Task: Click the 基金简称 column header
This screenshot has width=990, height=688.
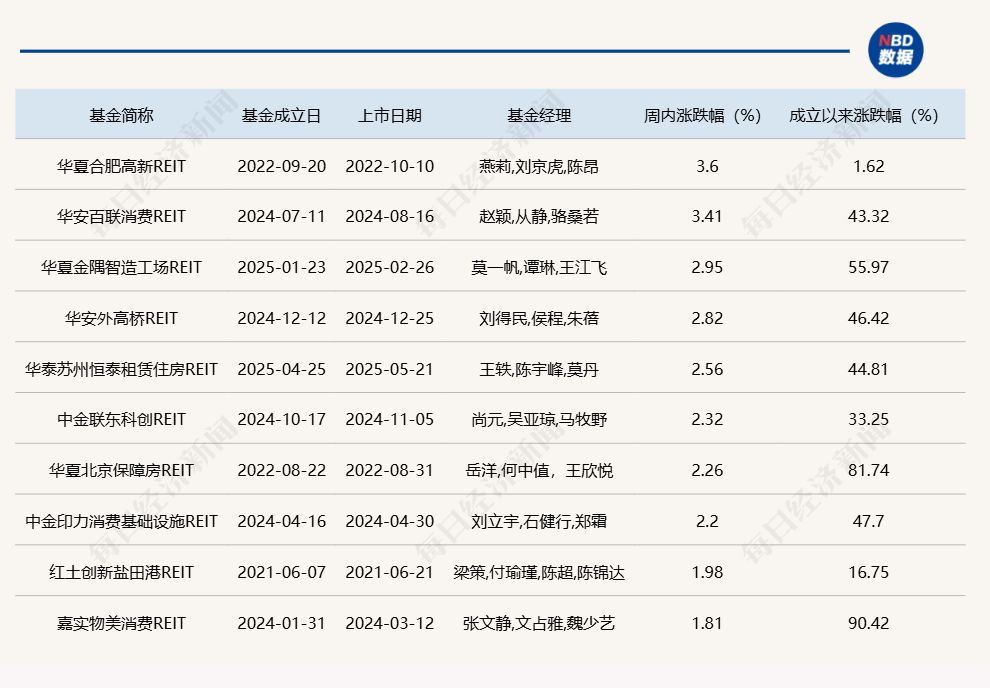Action: point(119,115)
